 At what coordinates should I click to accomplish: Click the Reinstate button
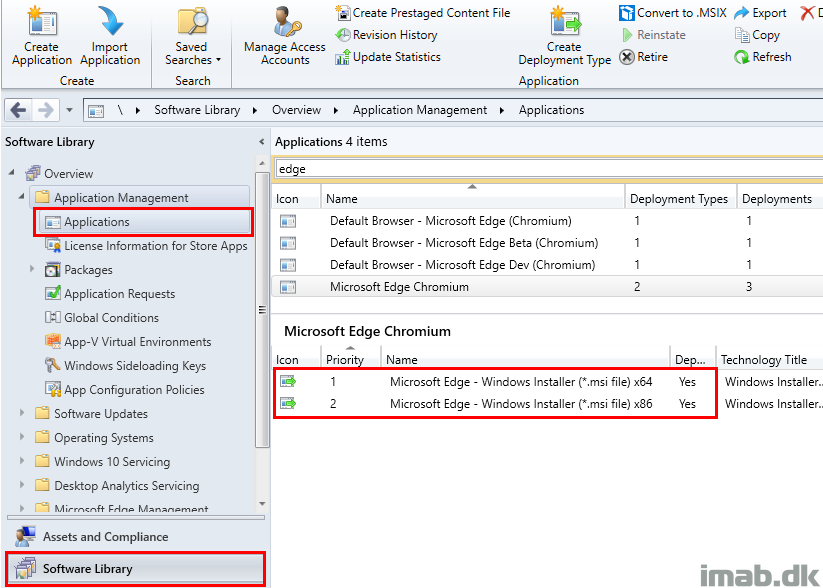[x=652, y=35]
